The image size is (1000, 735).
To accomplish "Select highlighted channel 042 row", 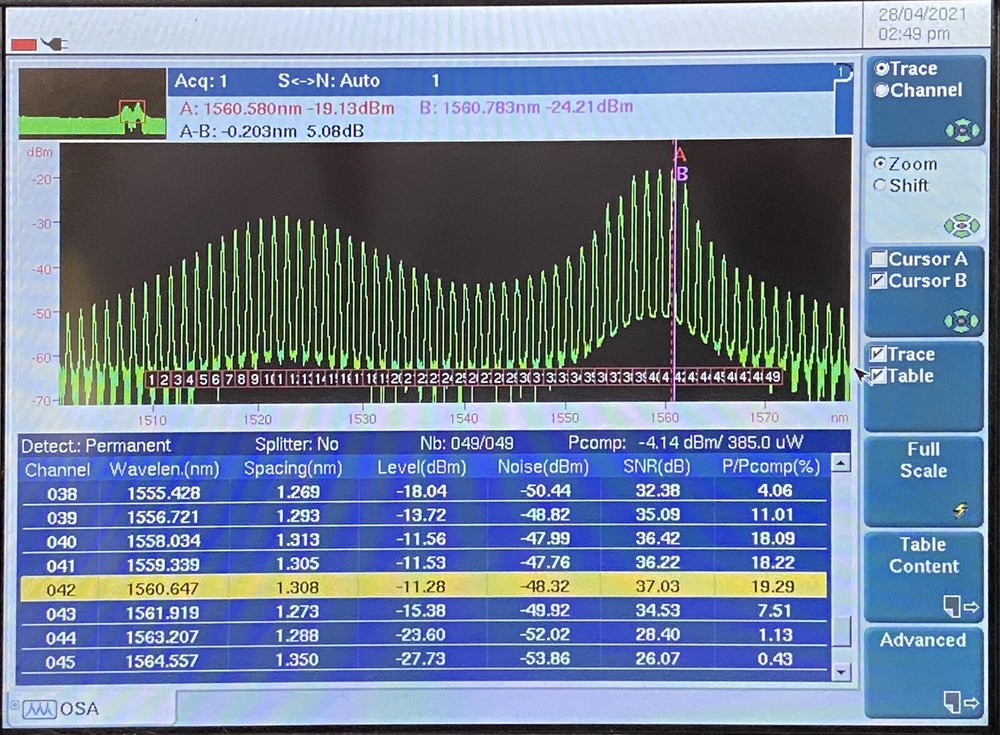I will (424, 588).
